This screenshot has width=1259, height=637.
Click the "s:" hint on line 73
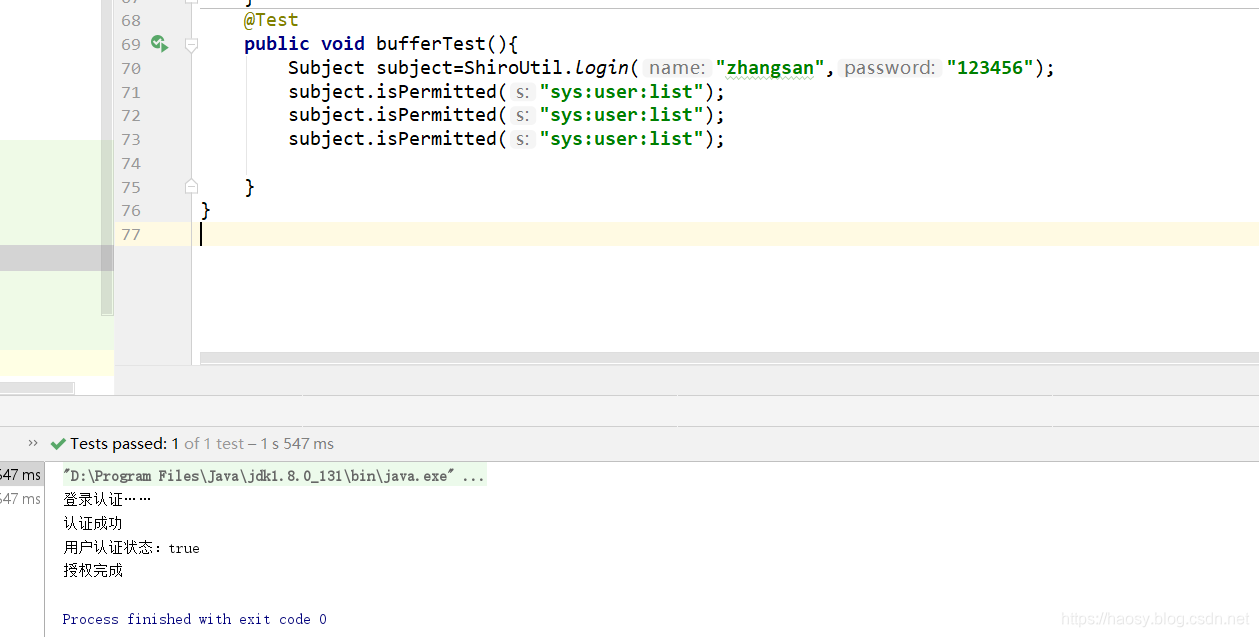pos(522,139)
